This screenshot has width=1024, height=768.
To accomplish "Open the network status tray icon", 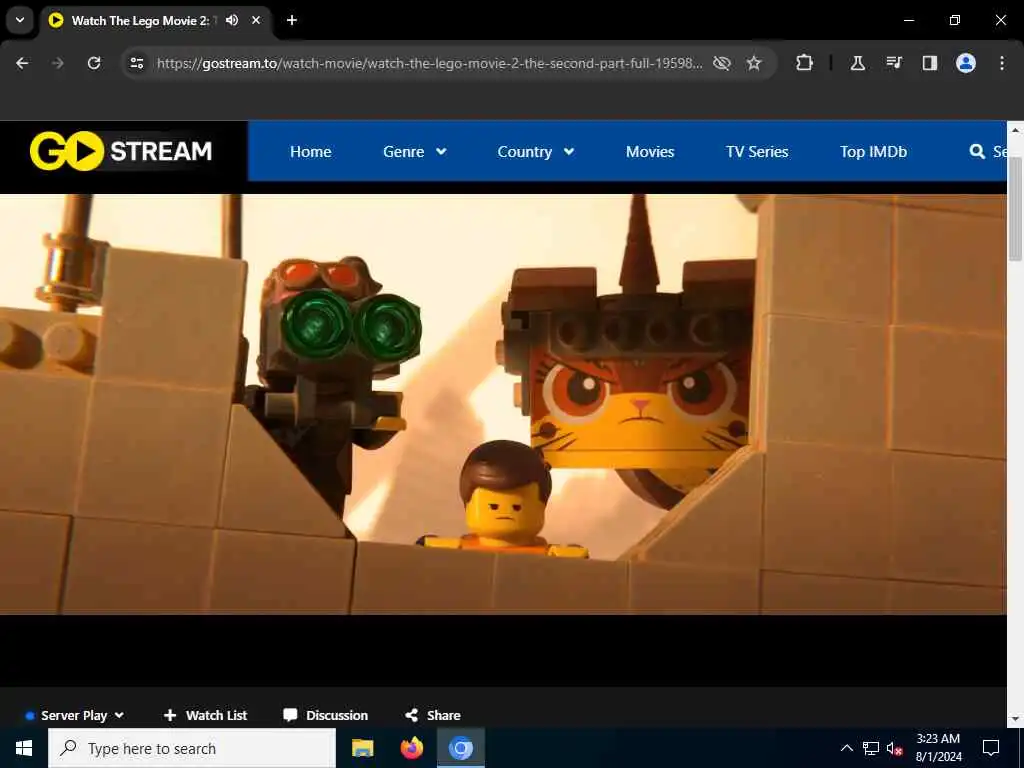I will pyautogui.click(x=871, y=748).
